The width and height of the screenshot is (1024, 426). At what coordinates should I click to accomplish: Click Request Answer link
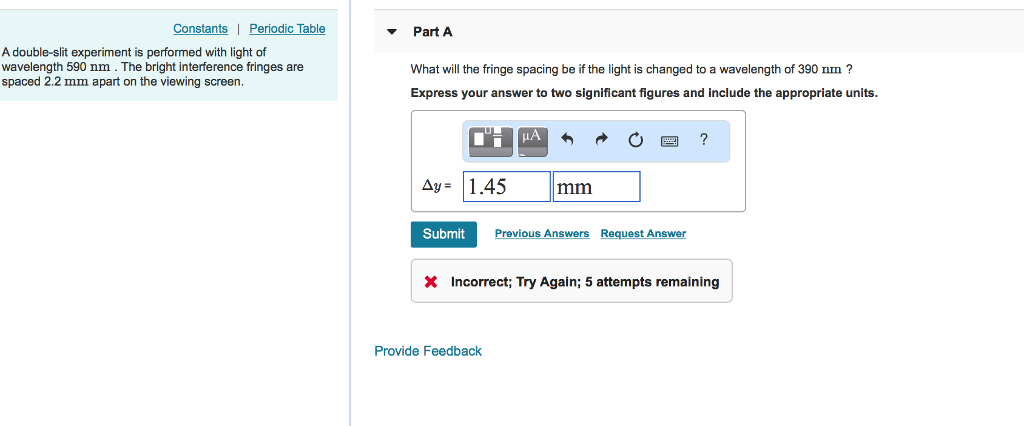(643, 234)
